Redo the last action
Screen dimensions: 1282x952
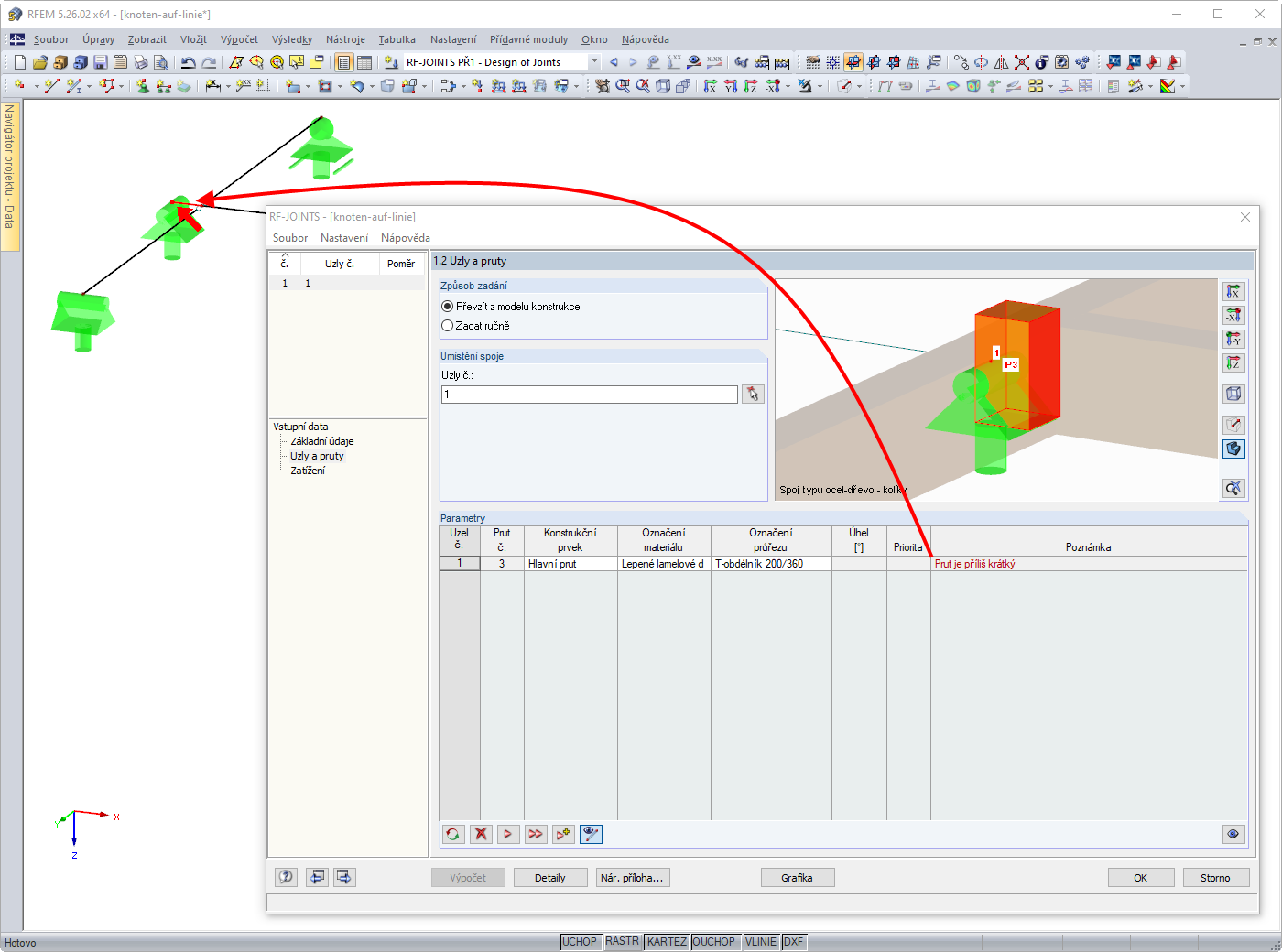209,62
